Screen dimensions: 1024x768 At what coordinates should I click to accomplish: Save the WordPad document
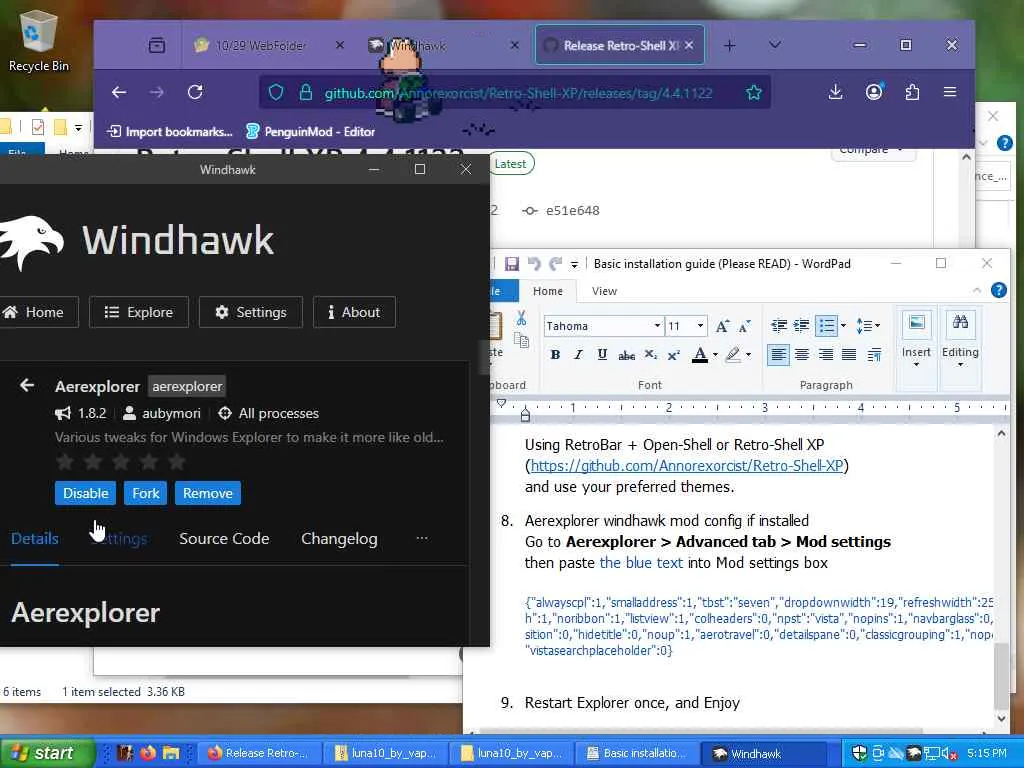click(512, 264)
